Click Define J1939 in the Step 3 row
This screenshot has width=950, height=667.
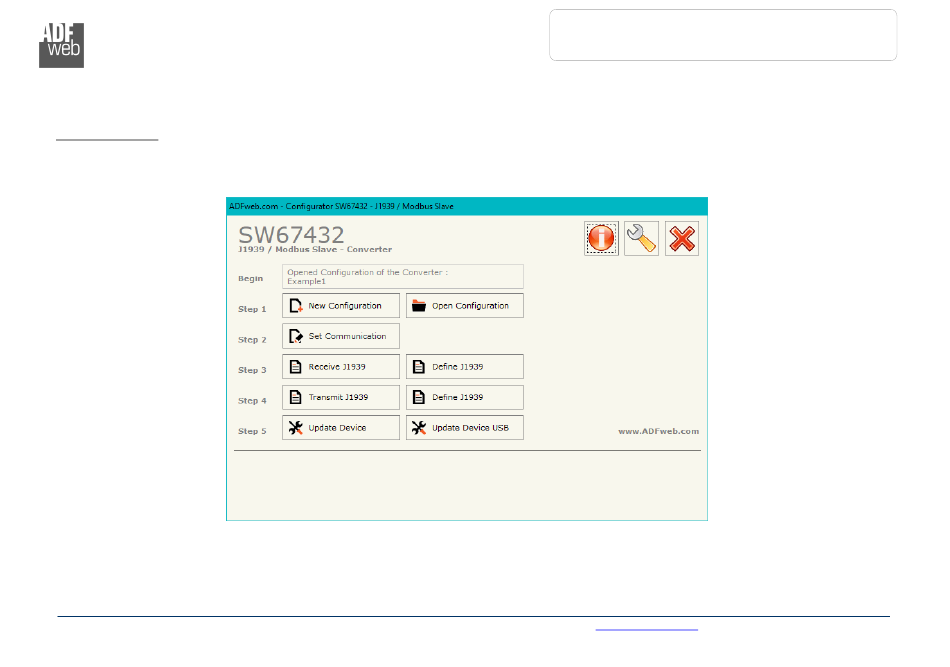[465, 367]
